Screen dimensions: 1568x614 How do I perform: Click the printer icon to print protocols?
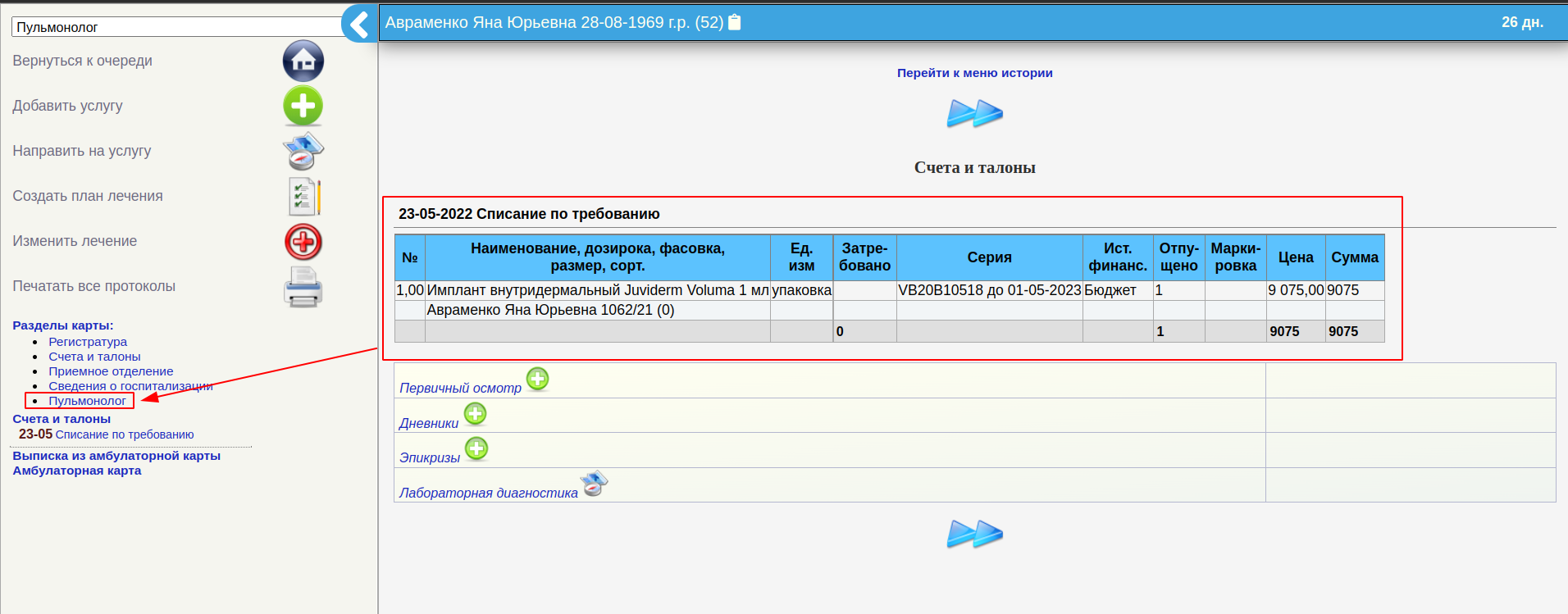pos(303,287)
